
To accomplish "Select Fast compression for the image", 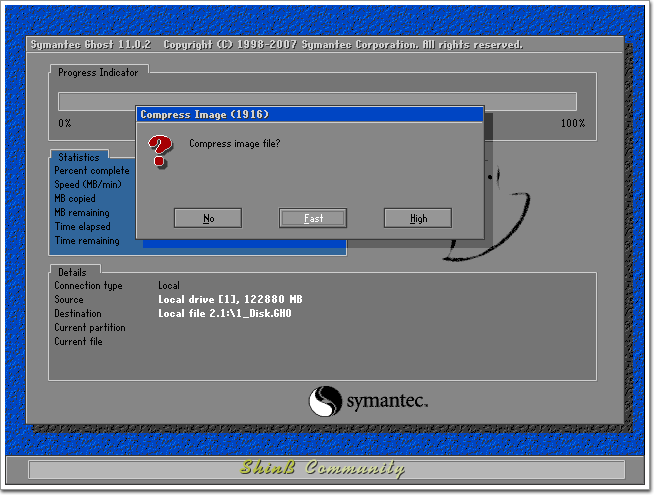I will (313, 218).
